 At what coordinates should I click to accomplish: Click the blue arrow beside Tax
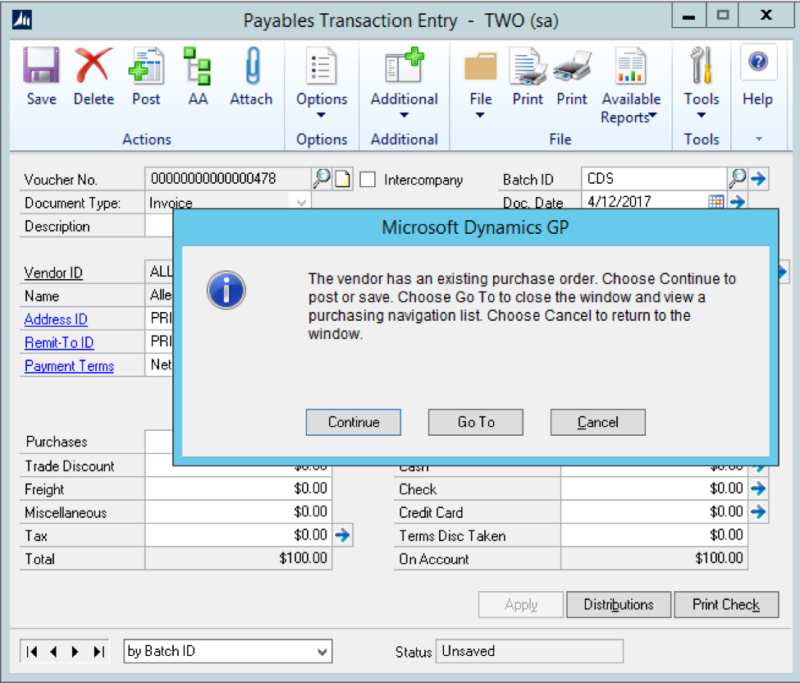click(x=343, y=535)
